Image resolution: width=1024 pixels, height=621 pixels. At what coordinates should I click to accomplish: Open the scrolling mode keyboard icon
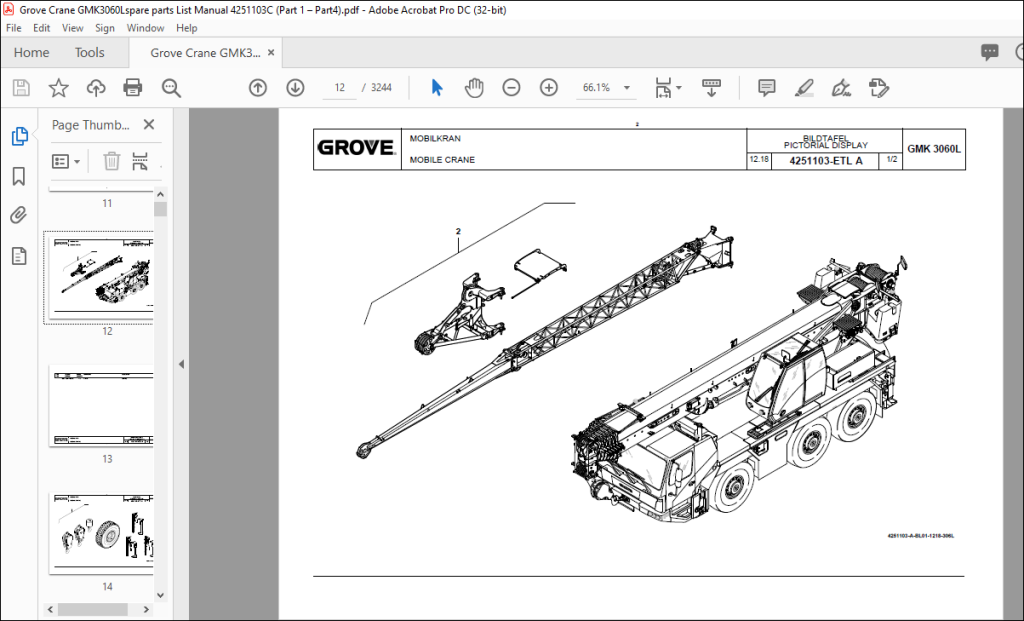tap(711, 88)
